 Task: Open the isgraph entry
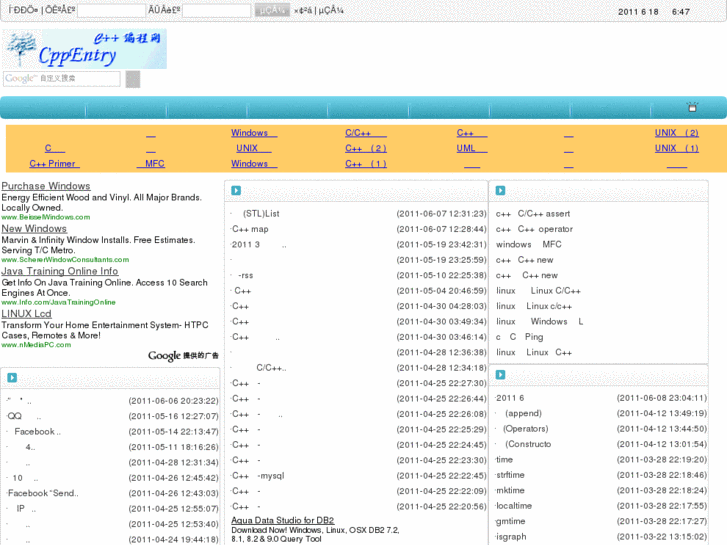511,536
